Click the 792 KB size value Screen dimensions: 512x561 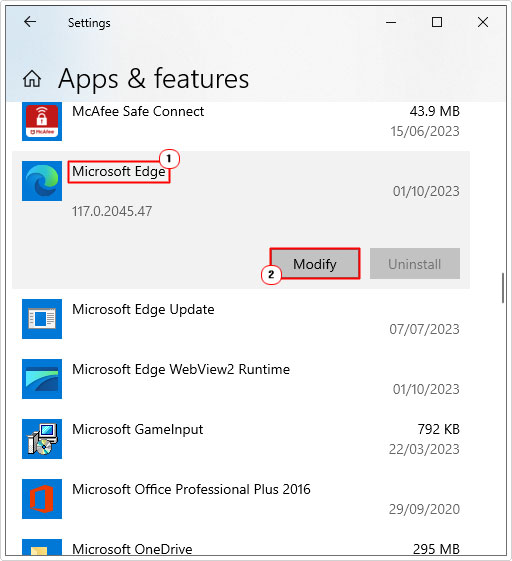(x=438, y=429)
